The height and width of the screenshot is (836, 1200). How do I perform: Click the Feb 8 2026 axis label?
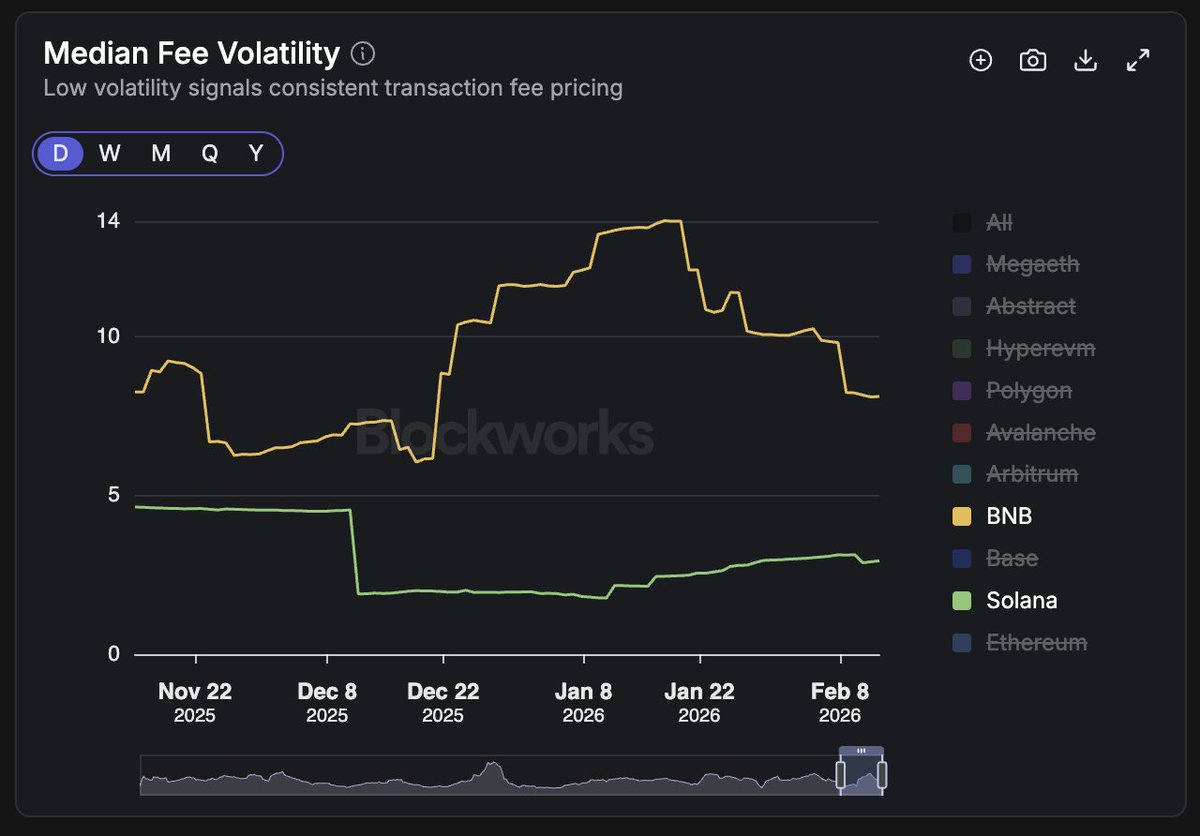(x=840, y=701)
